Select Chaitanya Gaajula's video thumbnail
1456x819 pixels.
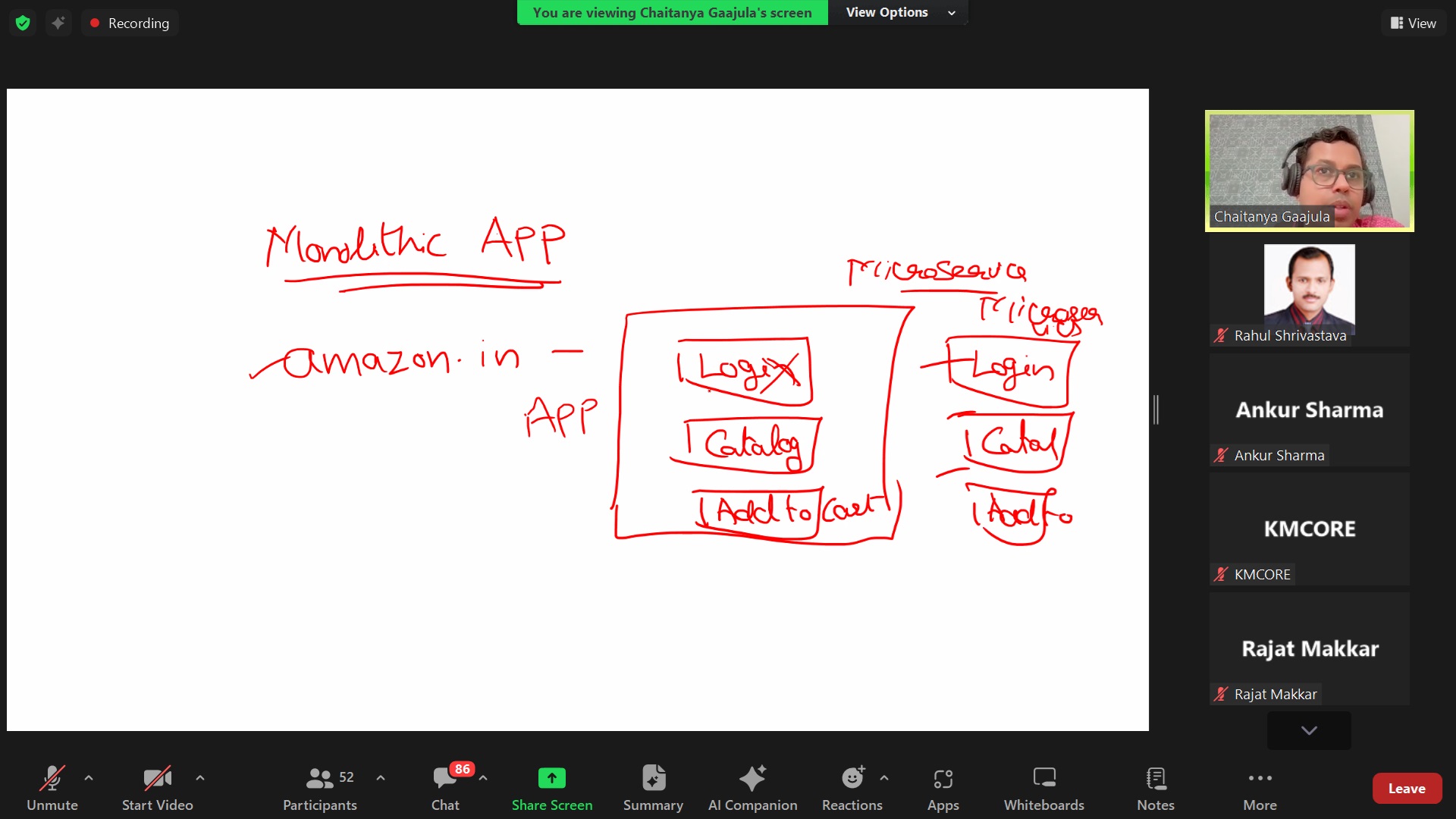tap(1309, 171)
